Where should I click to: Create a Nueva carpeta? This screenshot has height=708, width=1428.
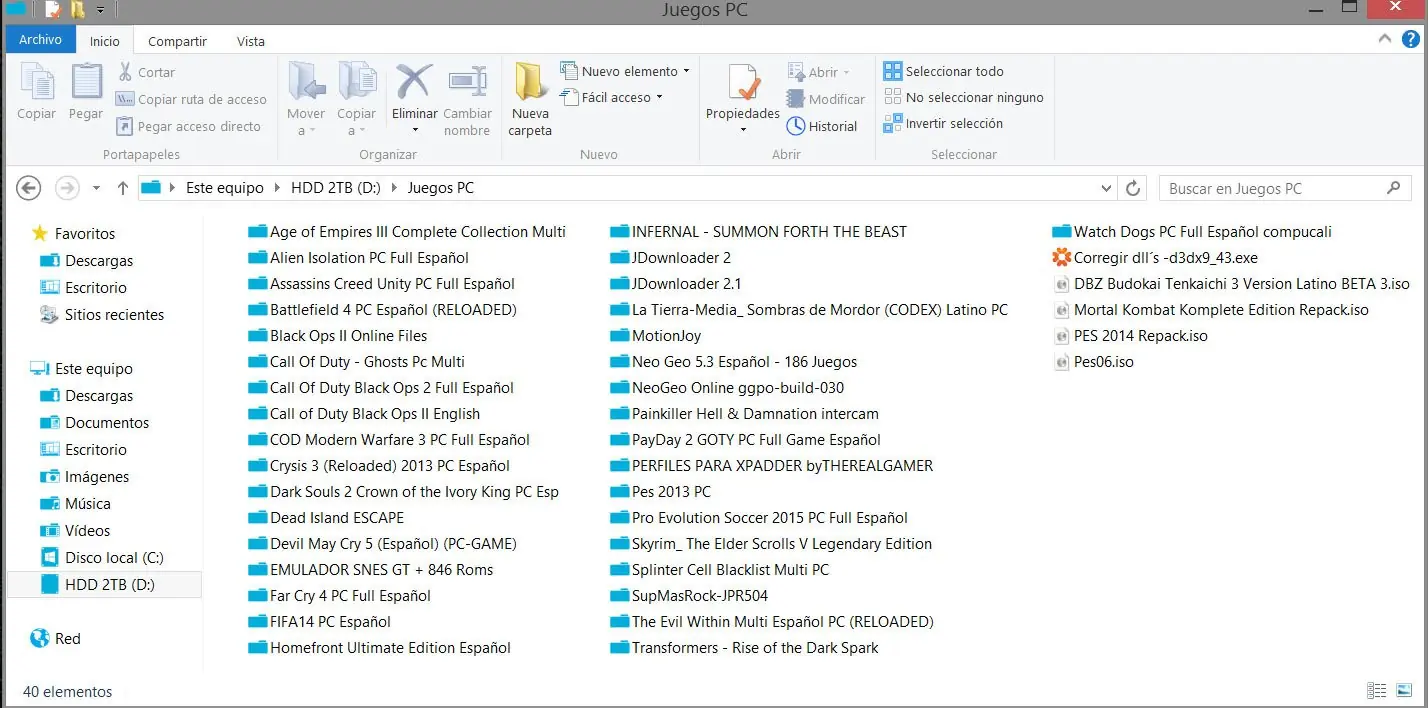530,99
